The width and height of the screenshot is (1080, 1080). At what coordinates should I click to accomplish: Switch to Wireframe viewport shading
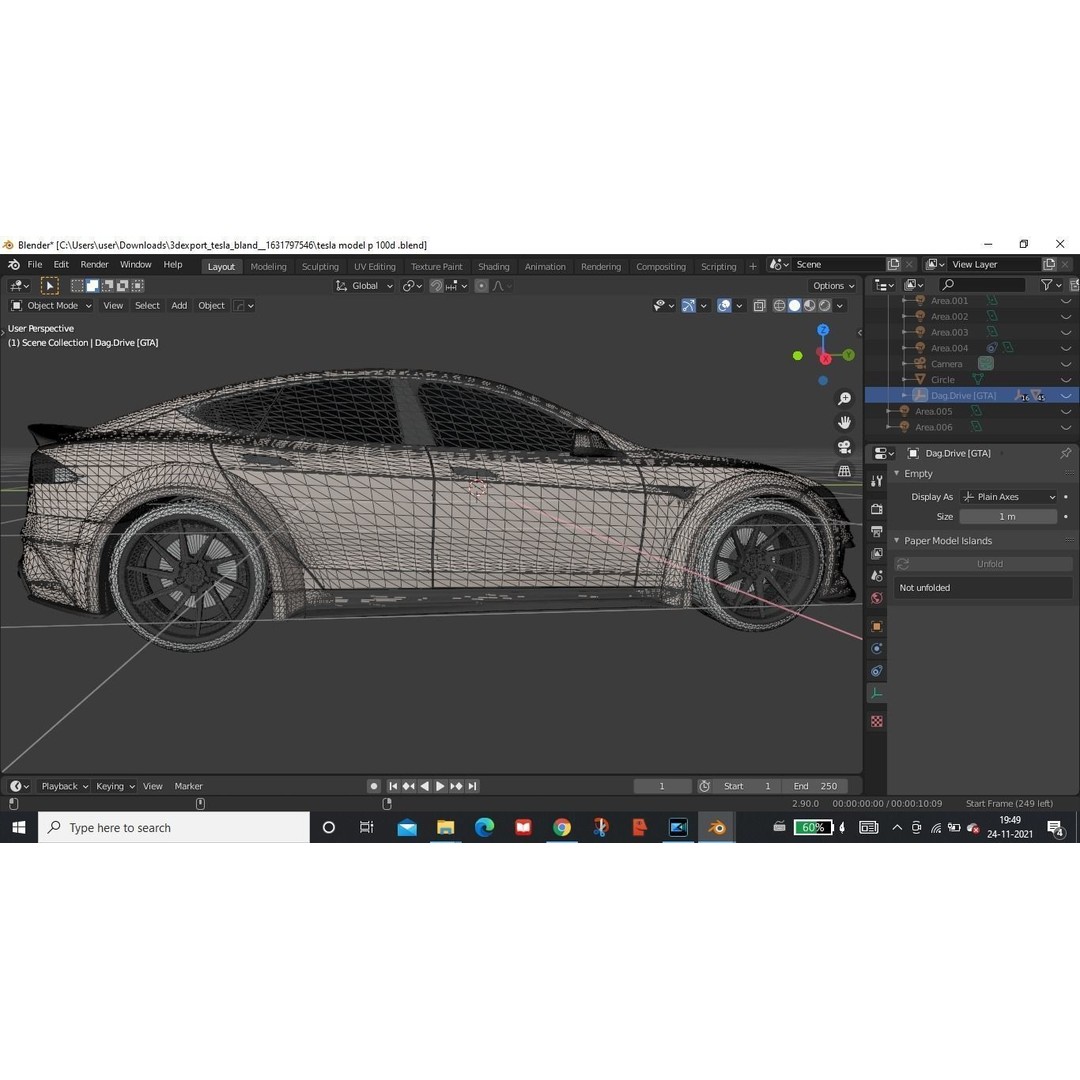pyautogui.click(x=779, y=305)
